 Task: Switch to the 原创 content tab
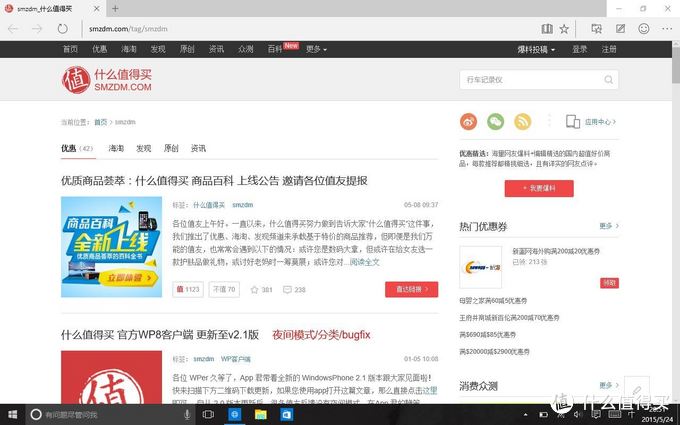tap(171, 148)
